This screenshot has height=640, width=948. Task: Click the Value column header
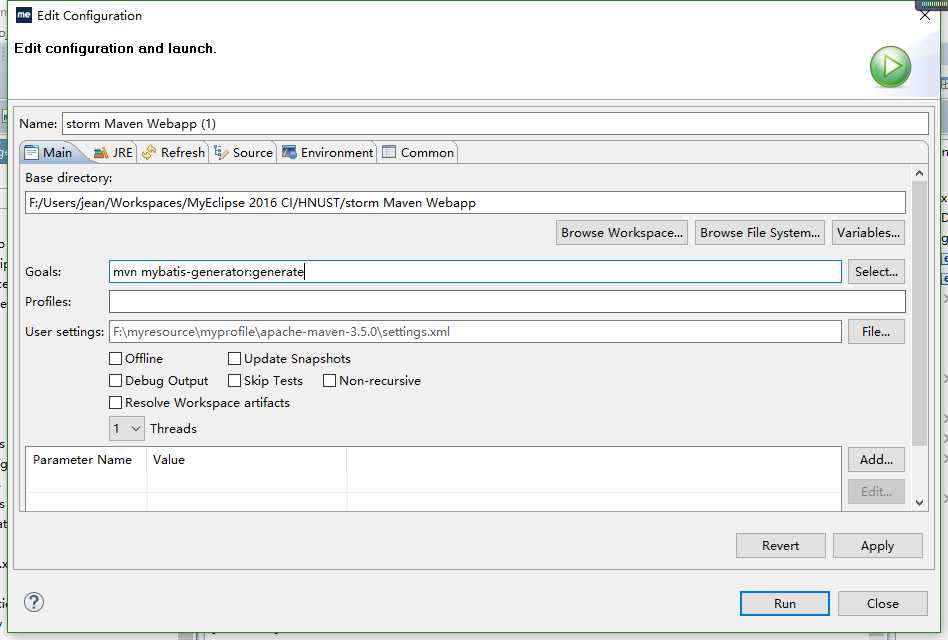click(247, 460)
